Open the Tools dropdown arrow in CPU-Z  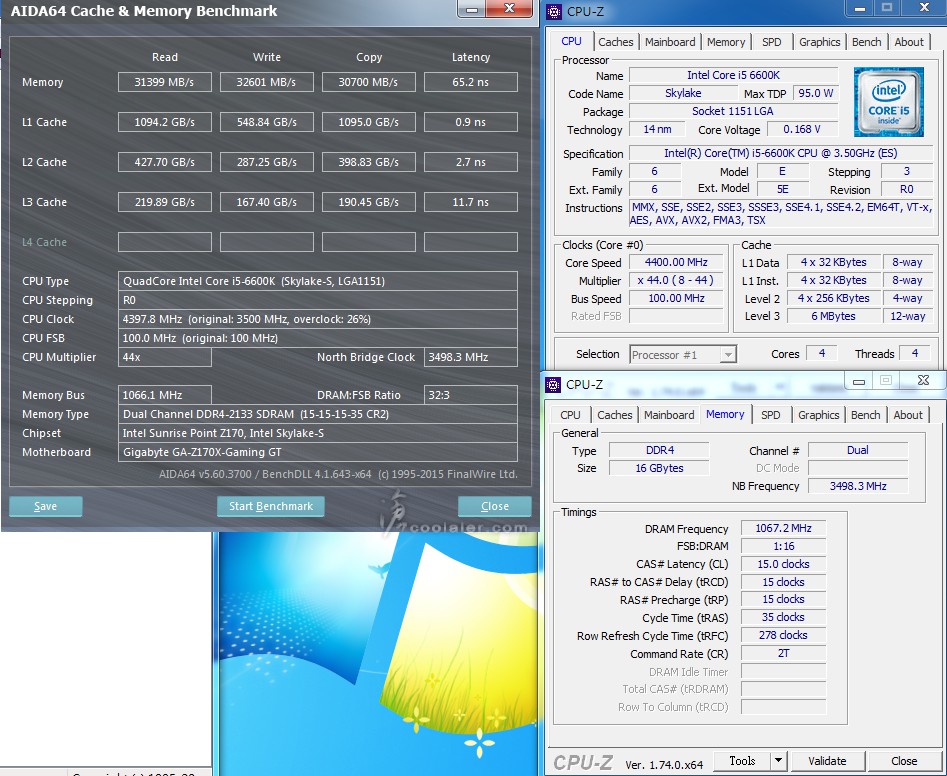[778, 761]
